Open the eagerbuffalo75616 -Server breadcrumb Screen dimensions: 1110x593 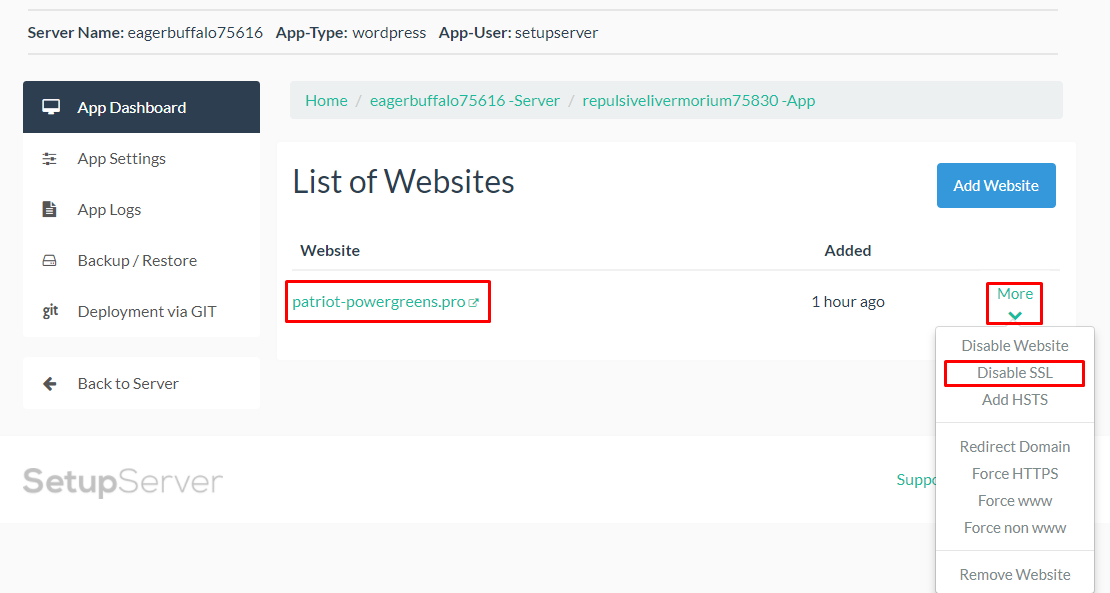click(464, 100)
